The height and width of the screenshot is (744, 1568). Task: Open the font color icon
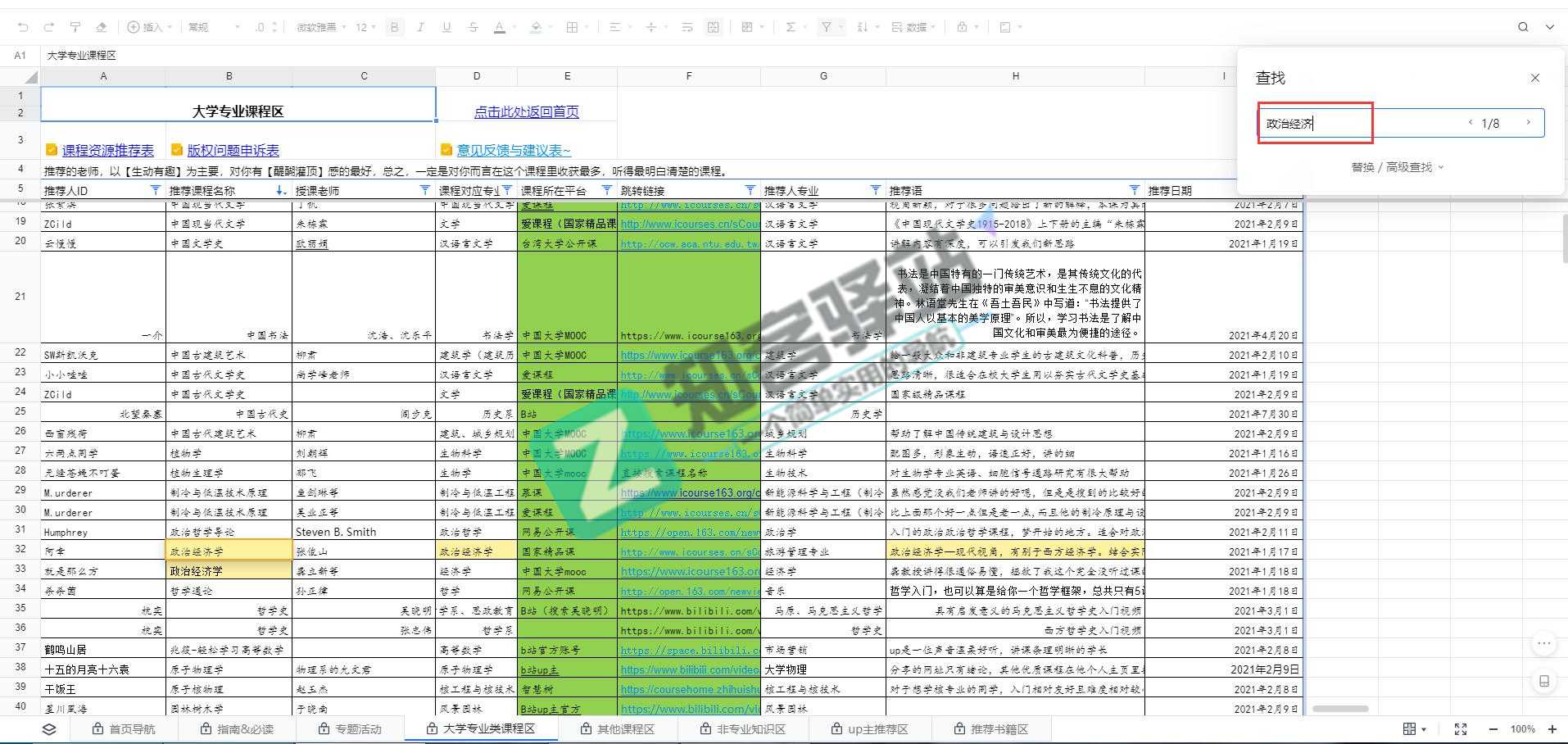pyautogui.click(x=500, y=27)
